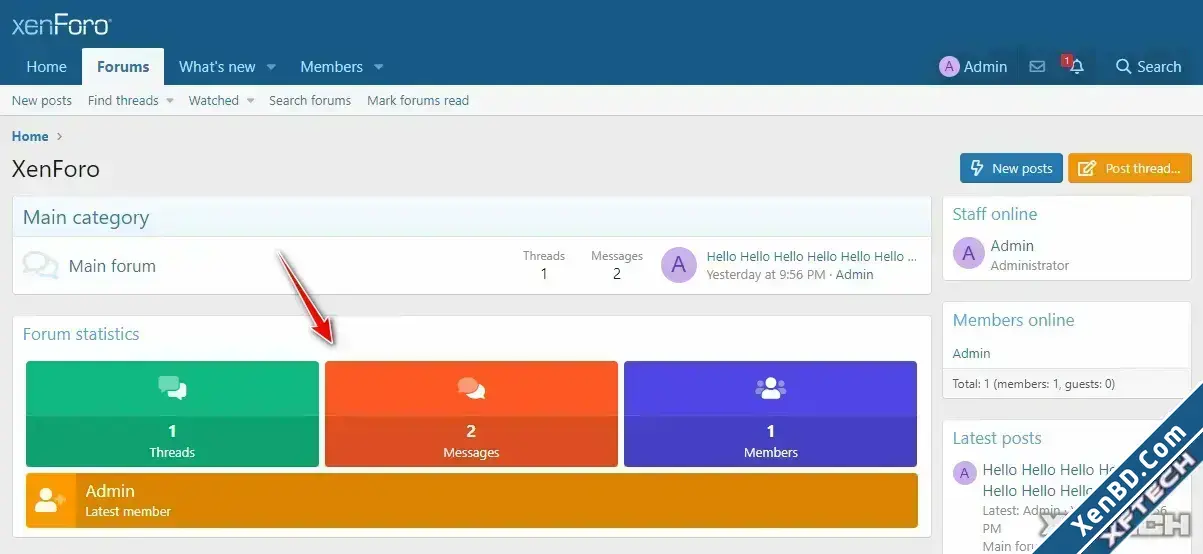Click 'Yesterday at 9:56 PM' timestamp
The width and height of the screenshot is (1203, 554).
766,274
